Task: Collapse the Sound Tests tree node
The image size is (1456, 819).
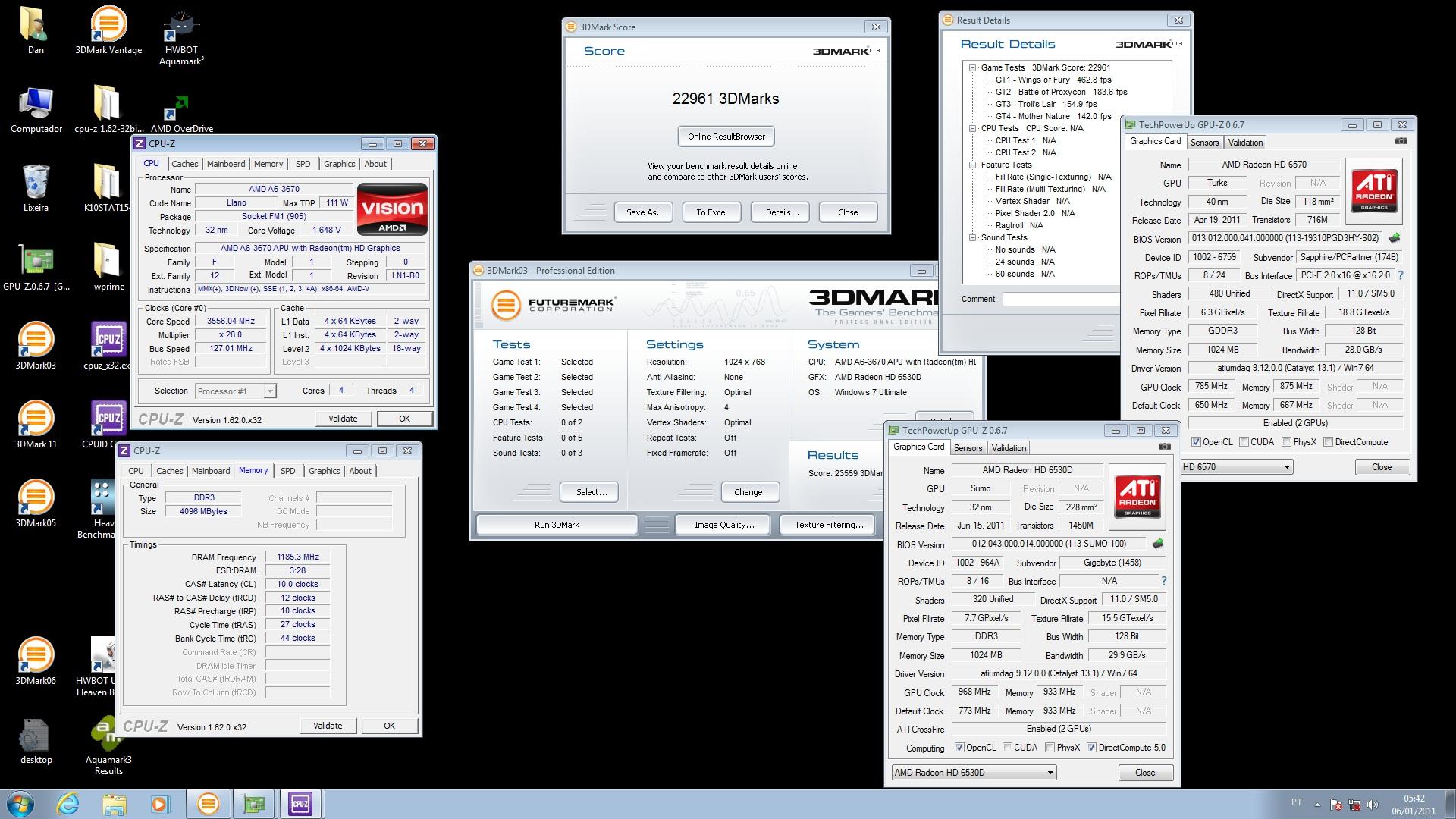Action: (x=972, y=237)
